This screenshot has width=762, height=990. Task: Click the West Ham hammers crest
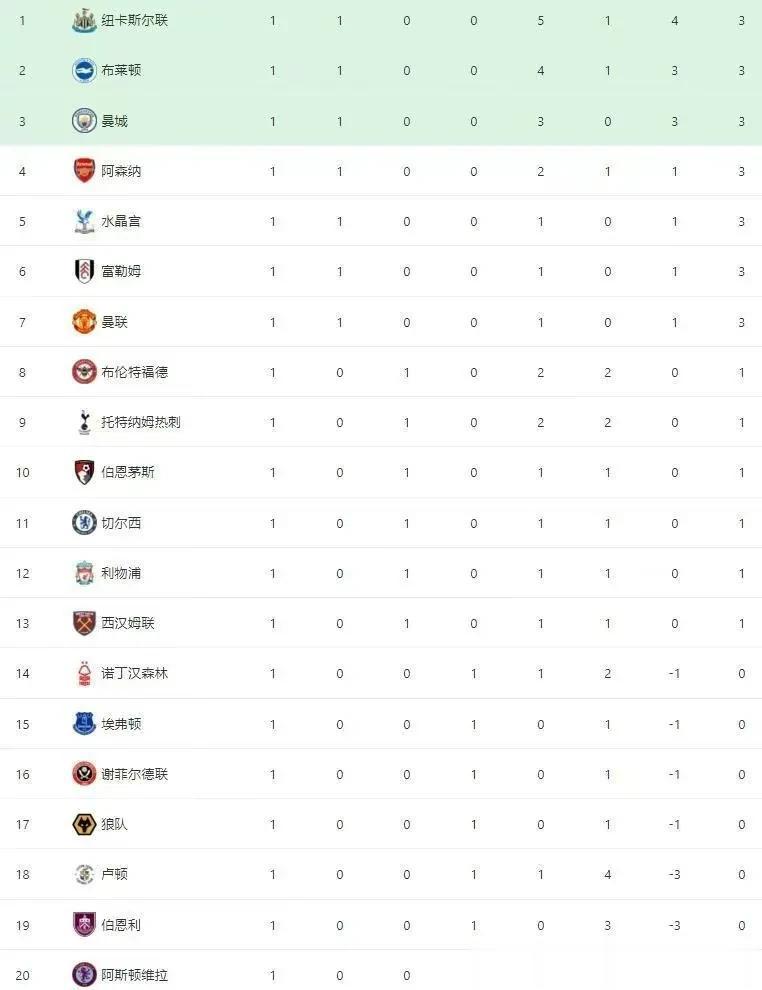click(x=84, y=623)
